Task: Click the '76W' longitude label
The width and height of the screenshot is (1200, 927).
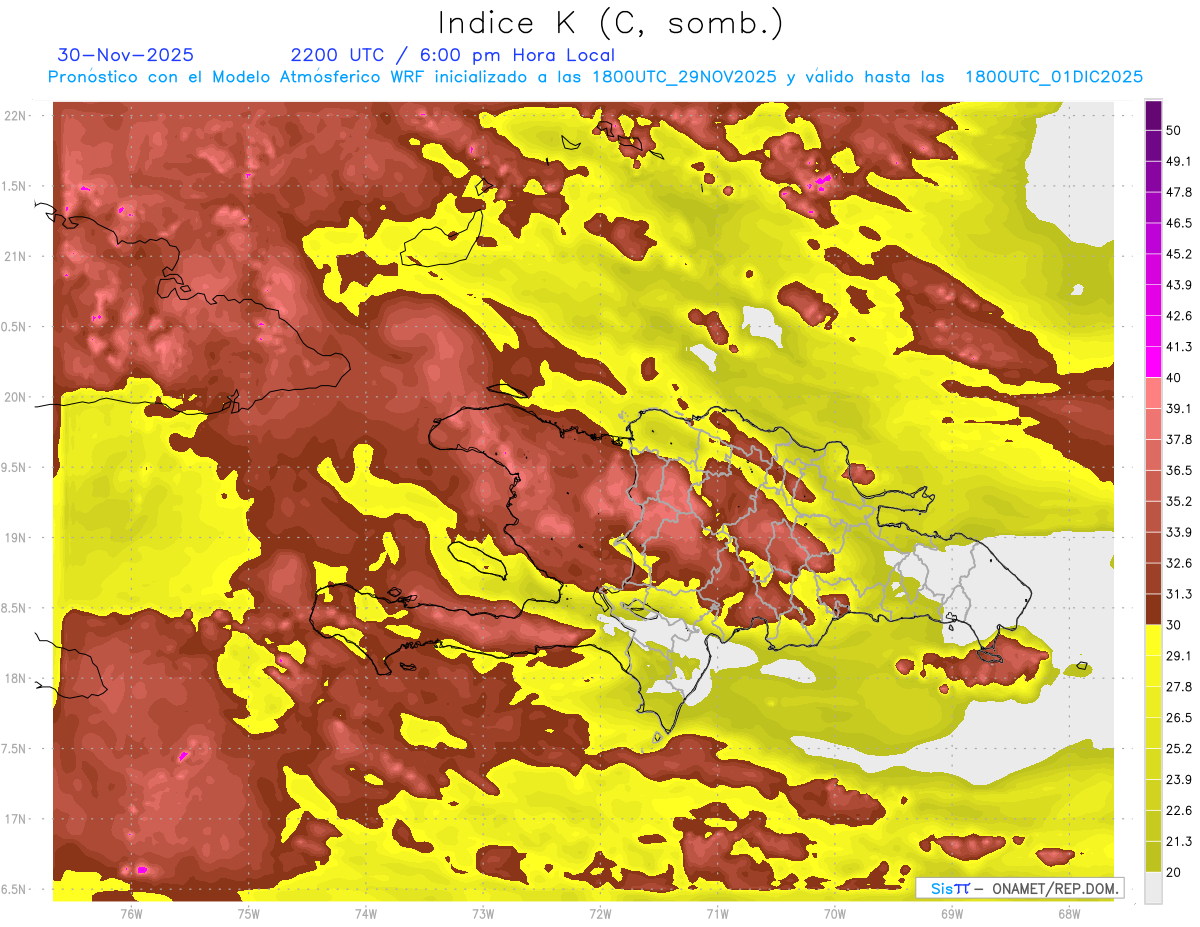Action: 131,913
